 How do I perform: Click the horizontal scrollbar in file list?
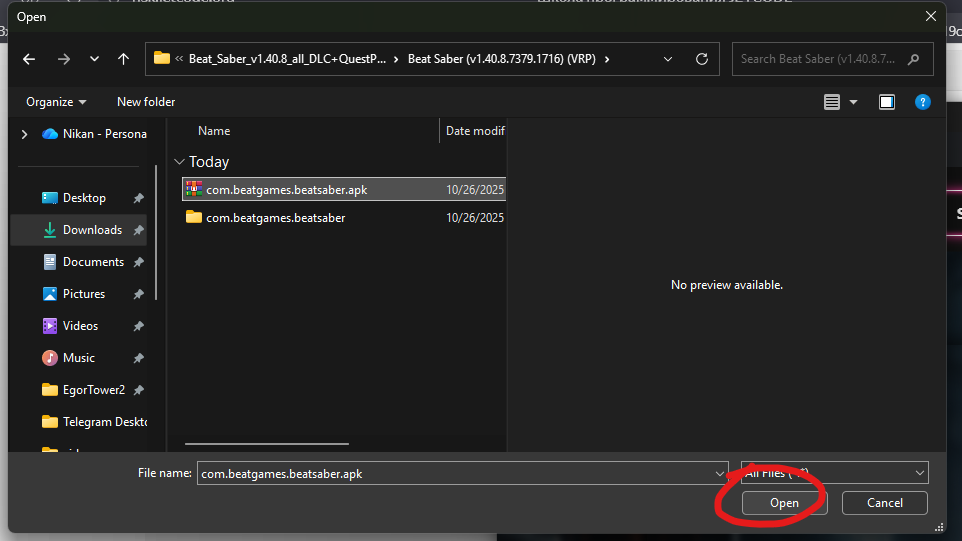click(267, 443)
